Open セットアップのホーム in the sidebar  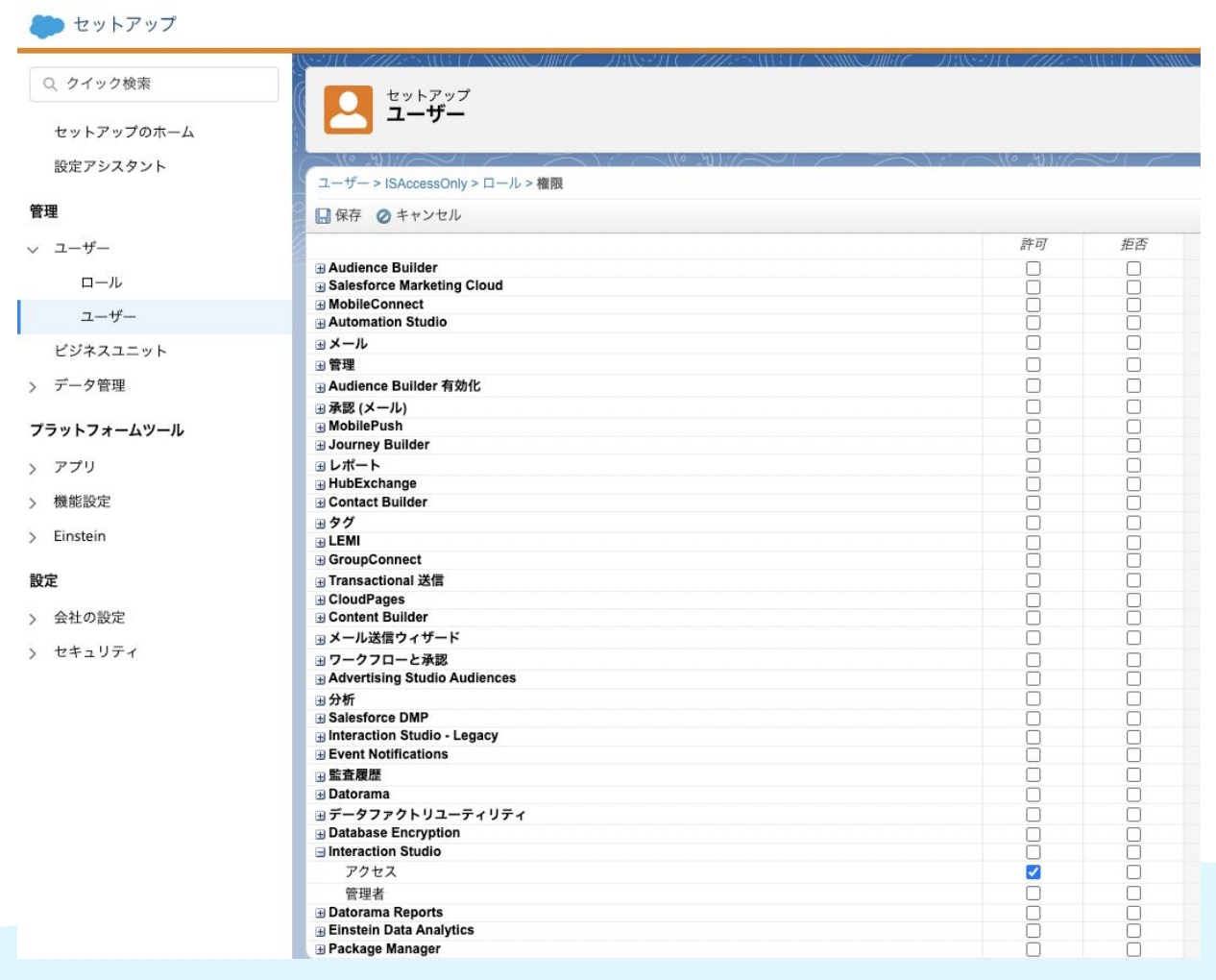[x=124, y=132]
